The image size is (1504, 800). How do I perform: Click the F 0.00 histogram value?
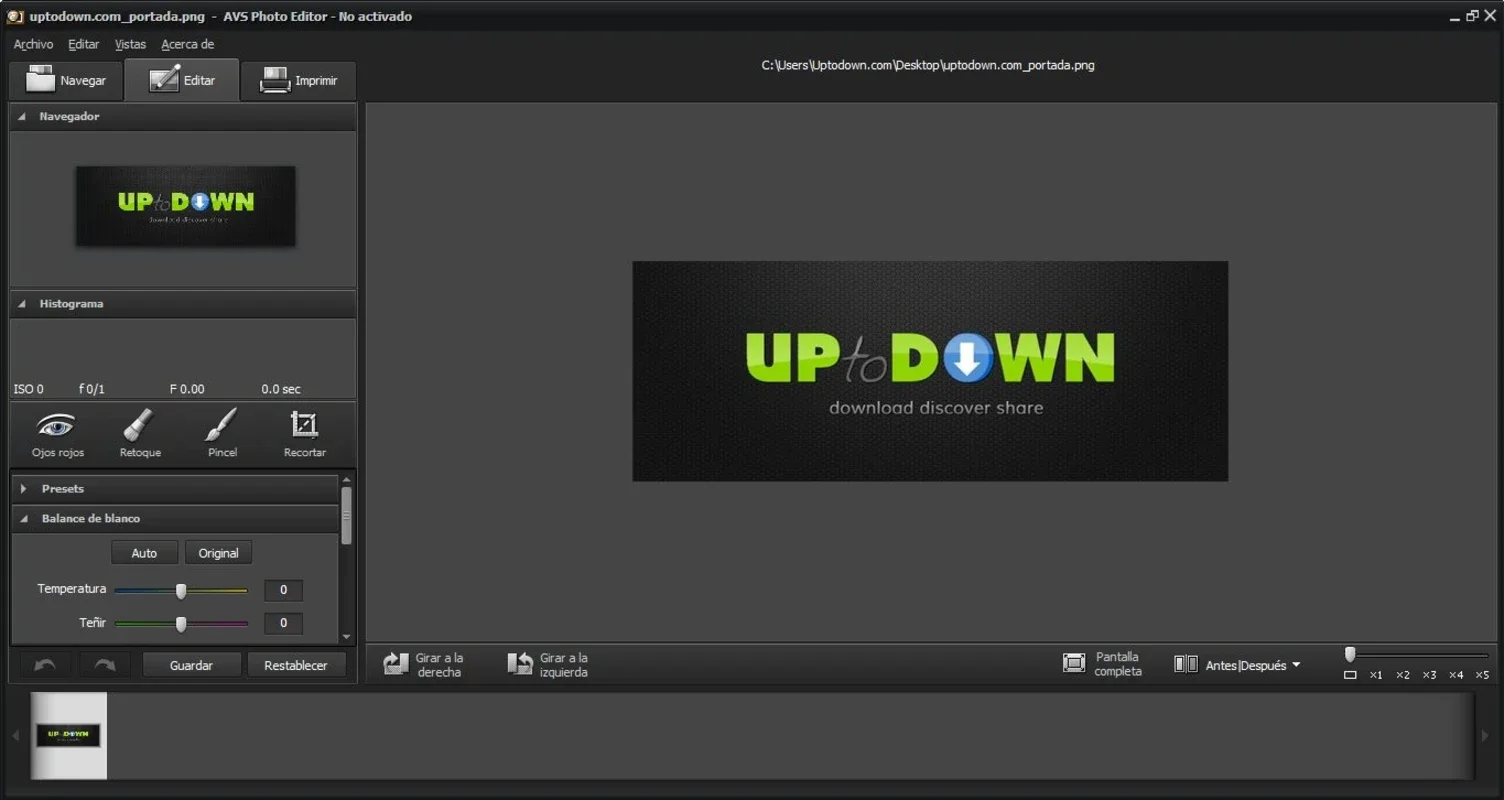(187, 389)
